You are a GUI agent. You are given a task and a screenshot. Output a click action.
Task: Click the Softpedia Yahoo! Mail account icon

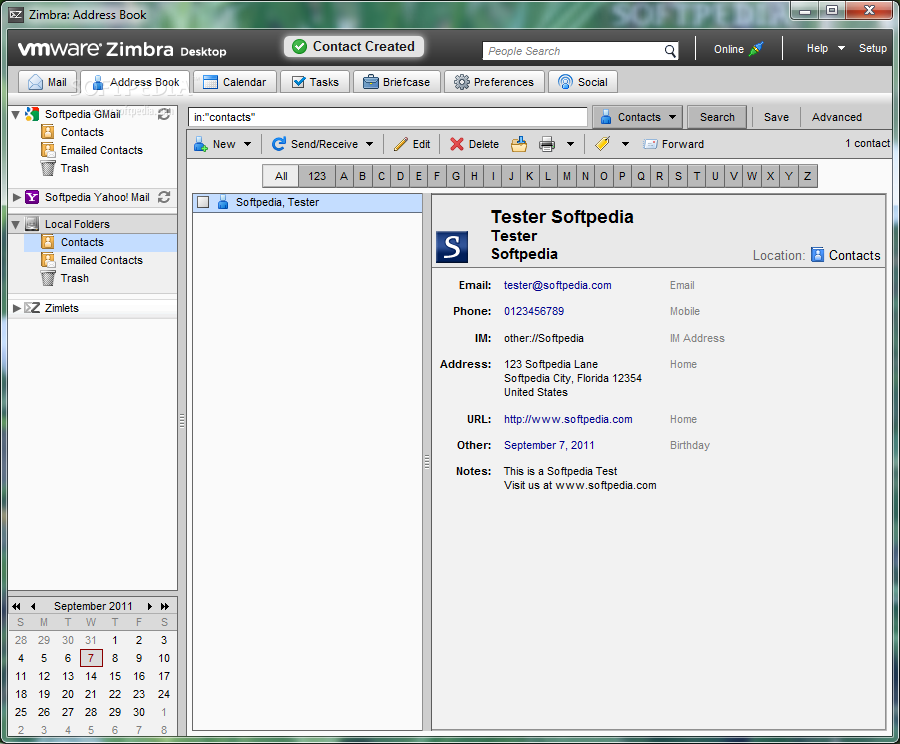point(32,197)
